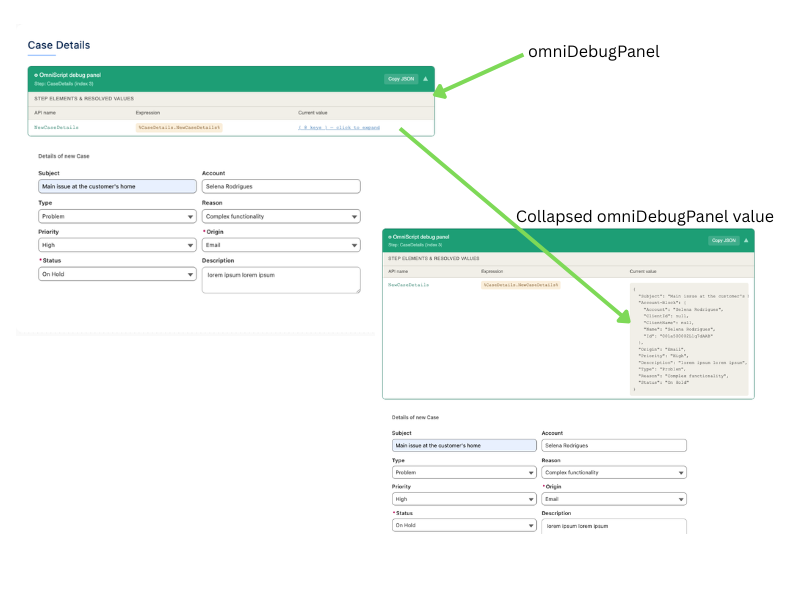Click Copy JSON in the JSON-expanded debug panel
The height and width of the screenshot is (600, 800).
tap(723, 240)
